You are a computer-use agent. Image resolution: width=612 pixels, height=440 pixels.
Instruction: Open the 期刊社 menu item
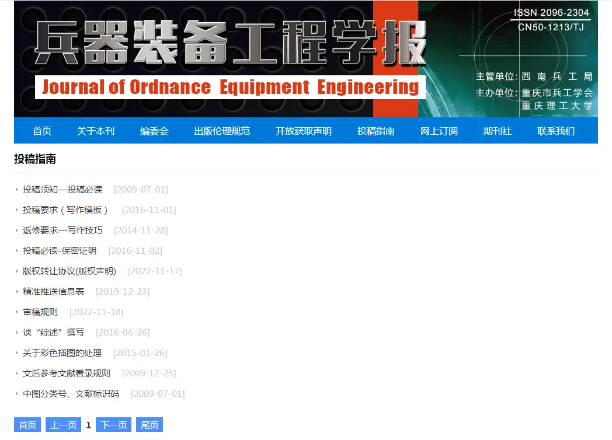497,131
